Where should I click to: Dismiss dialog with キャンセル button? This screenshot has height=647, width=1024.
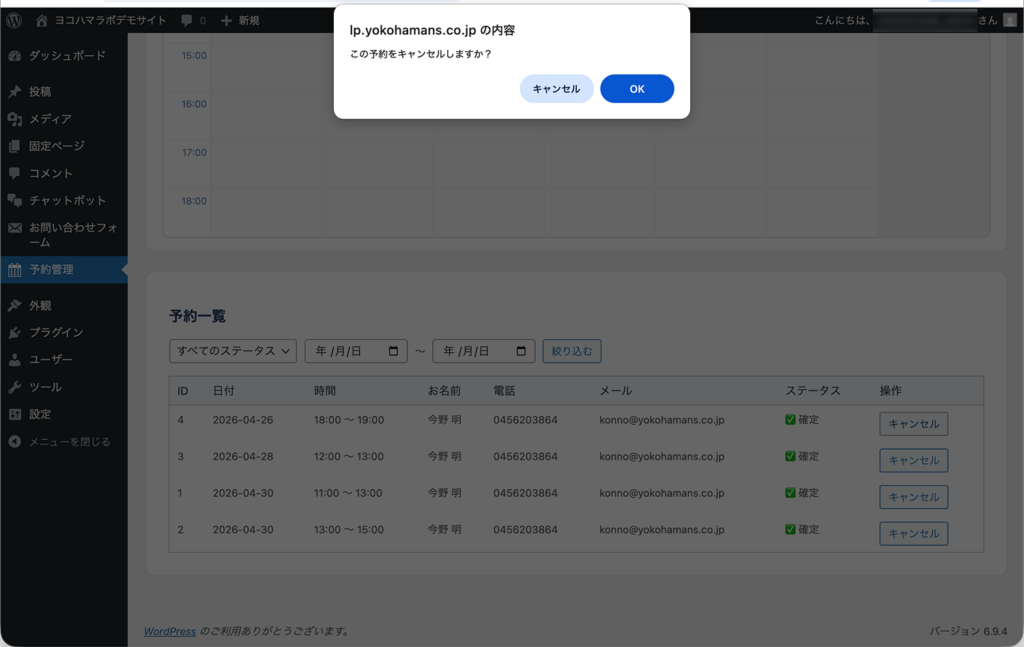[x=556, y=89]
